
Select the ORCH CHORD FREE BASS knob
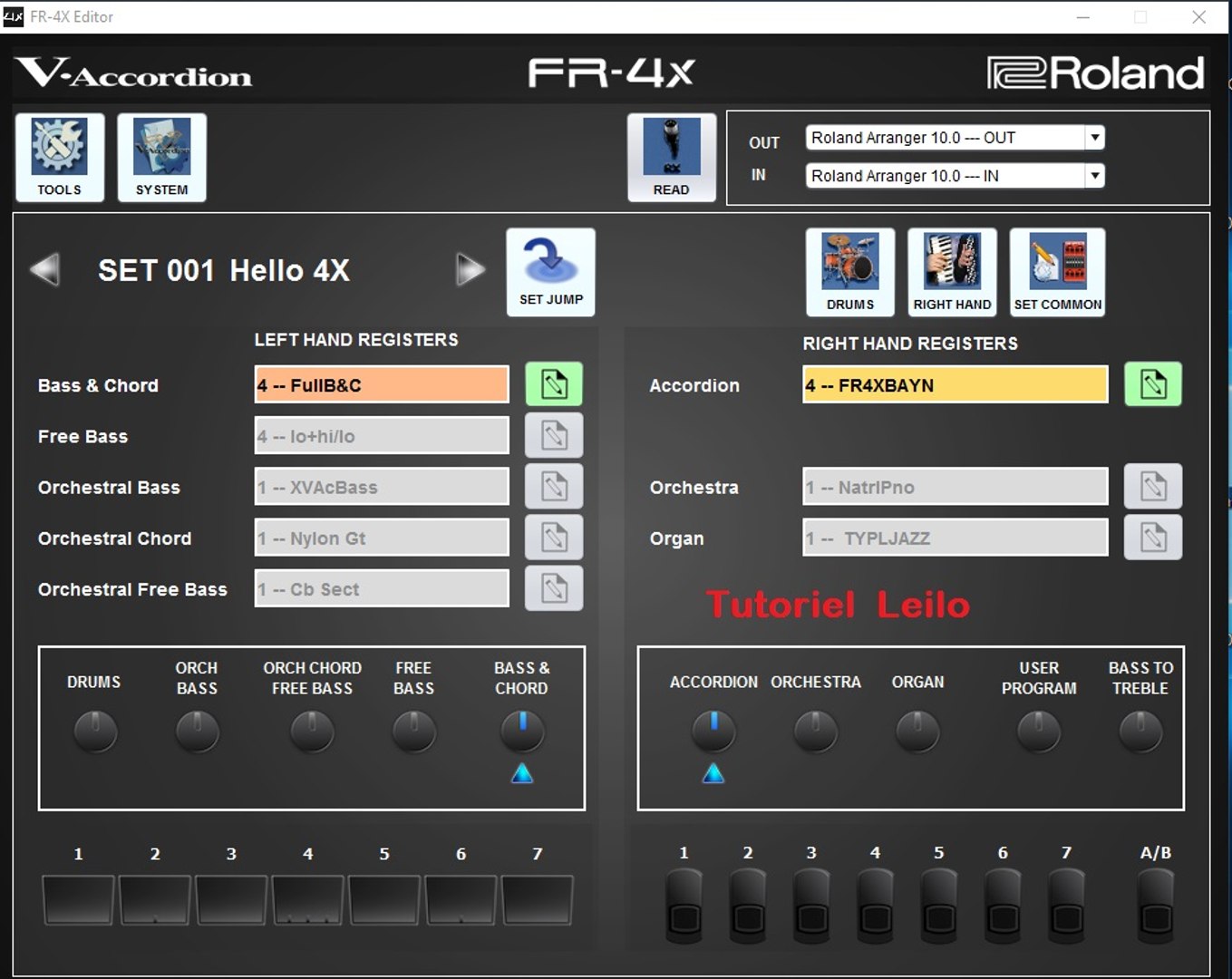(x=312, y=732)
